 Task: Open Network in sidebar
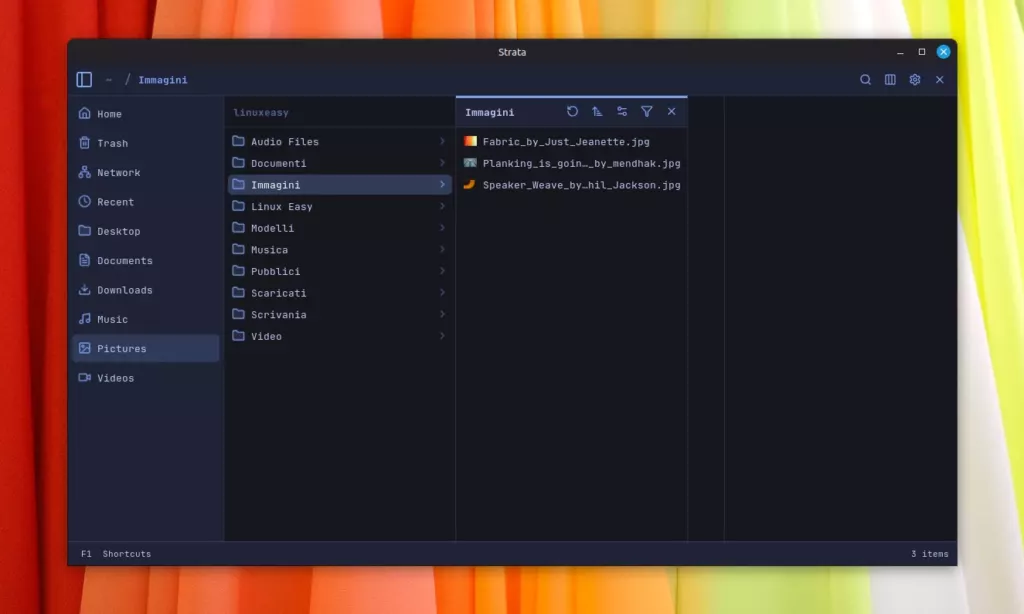(x=146, y=172)
